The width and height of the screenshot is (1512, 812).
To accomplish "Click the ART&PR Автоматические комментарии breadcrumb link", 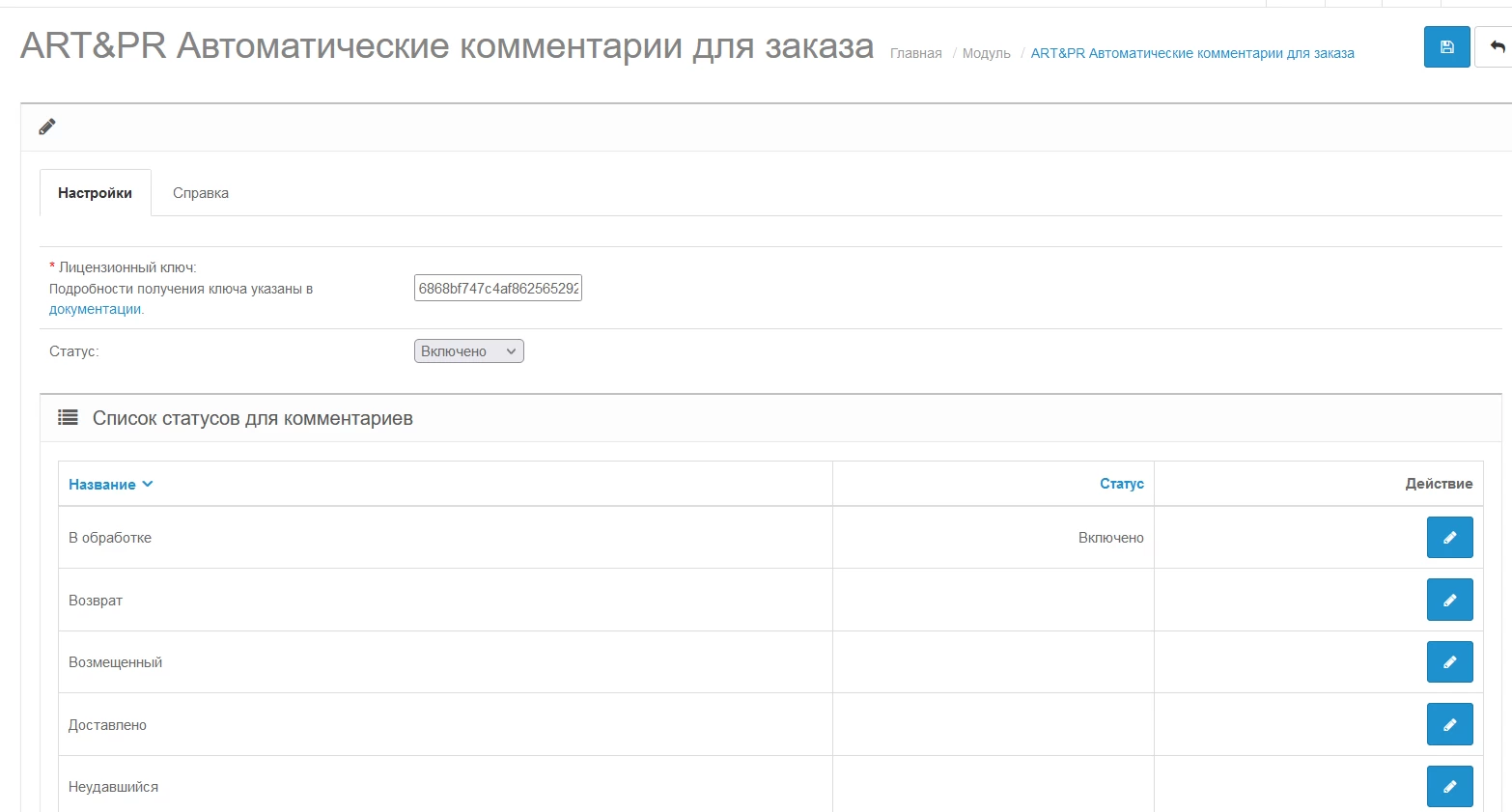I will pyautogui.click(x=1192, y=53).
